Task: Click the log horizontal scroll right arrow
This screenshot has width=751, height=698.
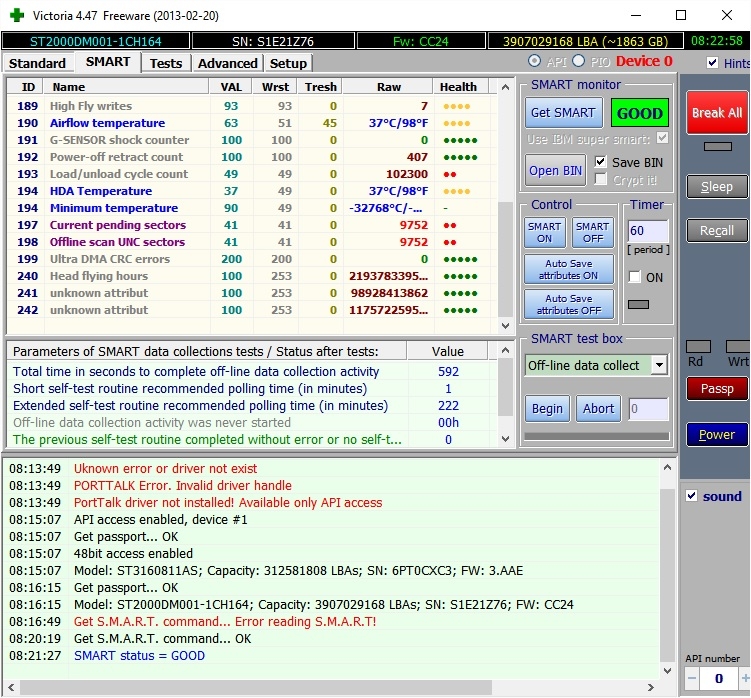Action: click(x=650, y=687)
